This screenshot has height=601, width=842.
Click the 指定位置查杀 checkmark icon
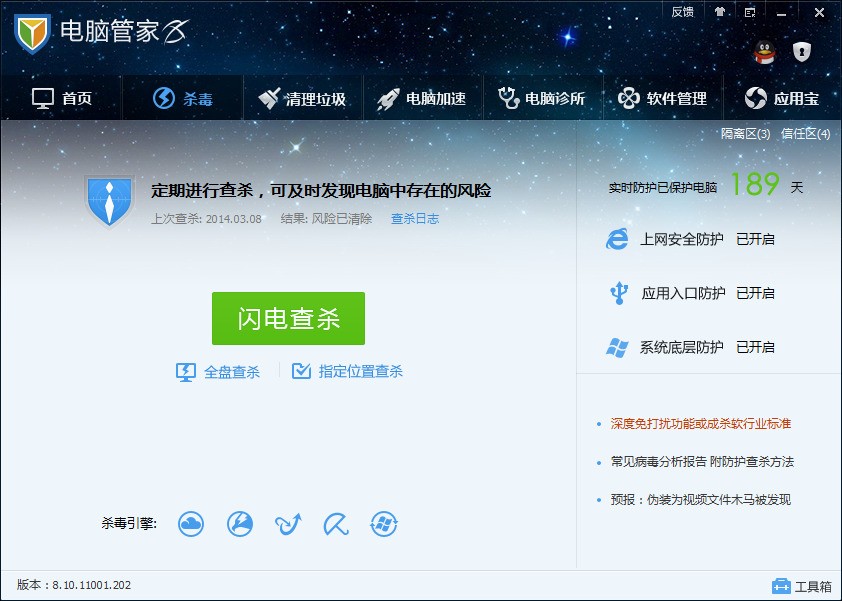tap(301, 371)
